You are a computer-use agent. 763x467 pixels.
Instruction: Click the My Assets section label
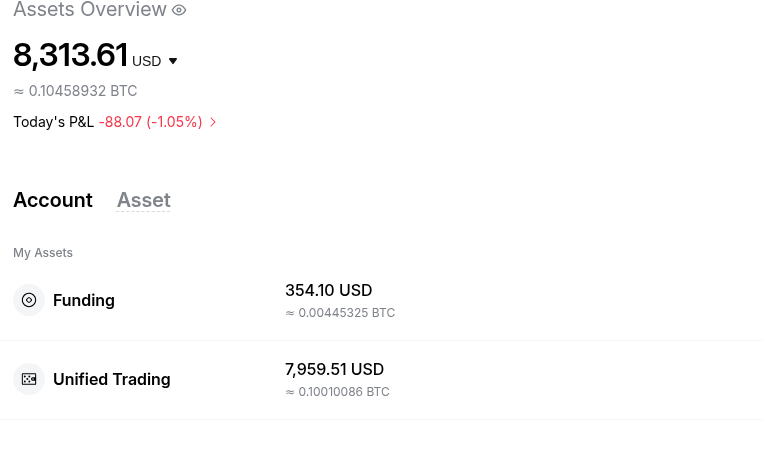pyautogui.click(x=43, y=253)
